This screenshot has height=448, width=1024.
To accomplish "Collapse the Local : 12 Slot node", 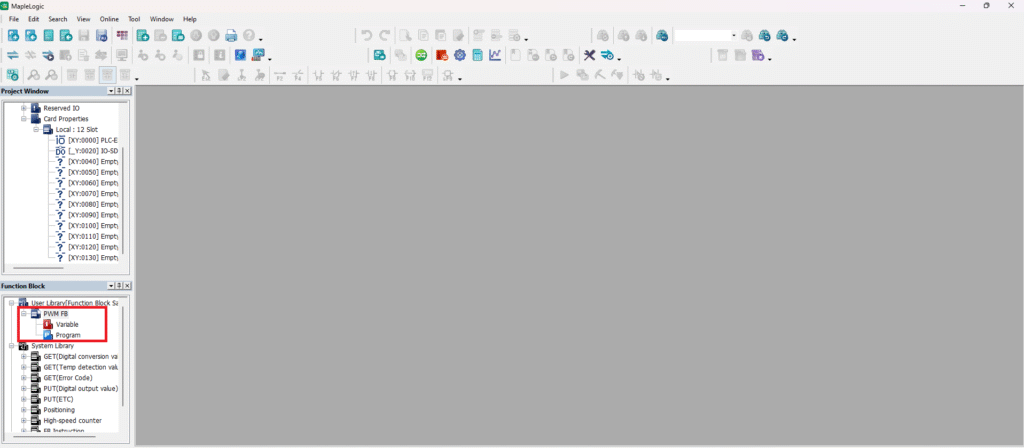I will (37, 129).
